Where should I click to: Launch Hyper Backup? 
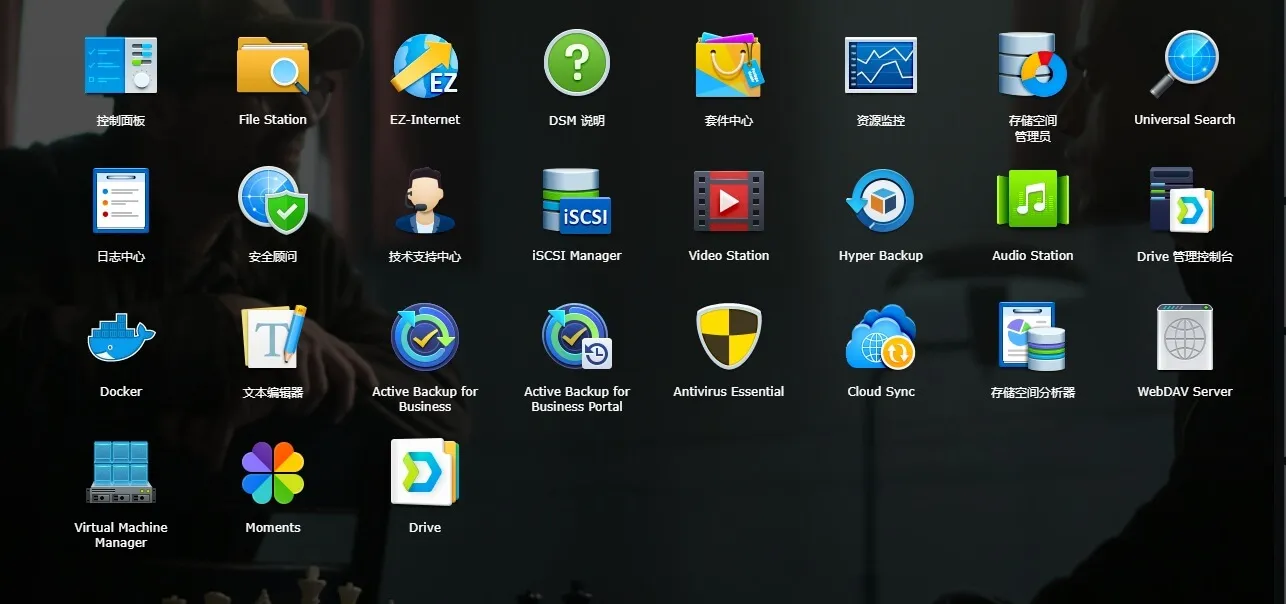click(881, 201)
